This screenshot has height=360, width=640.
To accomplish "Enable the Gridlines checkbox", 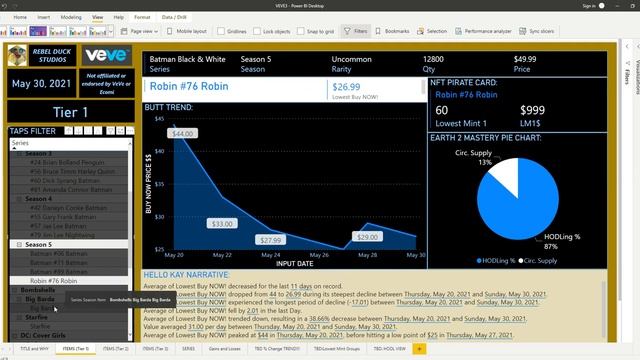I will (221, 31).
